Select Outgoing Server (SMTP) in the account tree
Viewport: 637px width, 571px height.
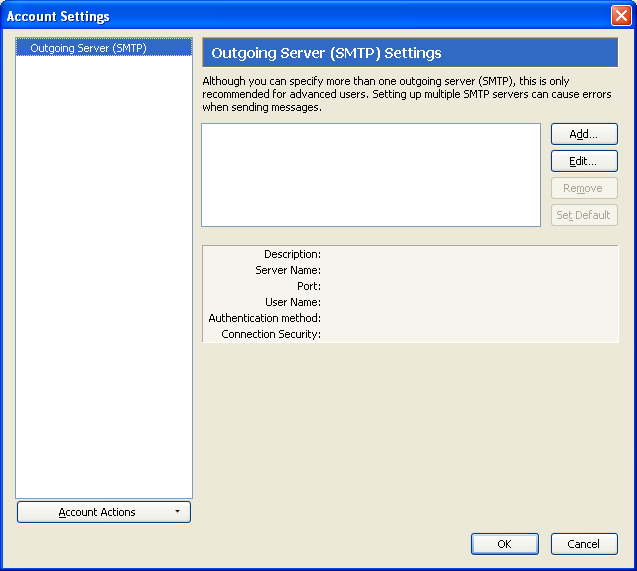104,48
